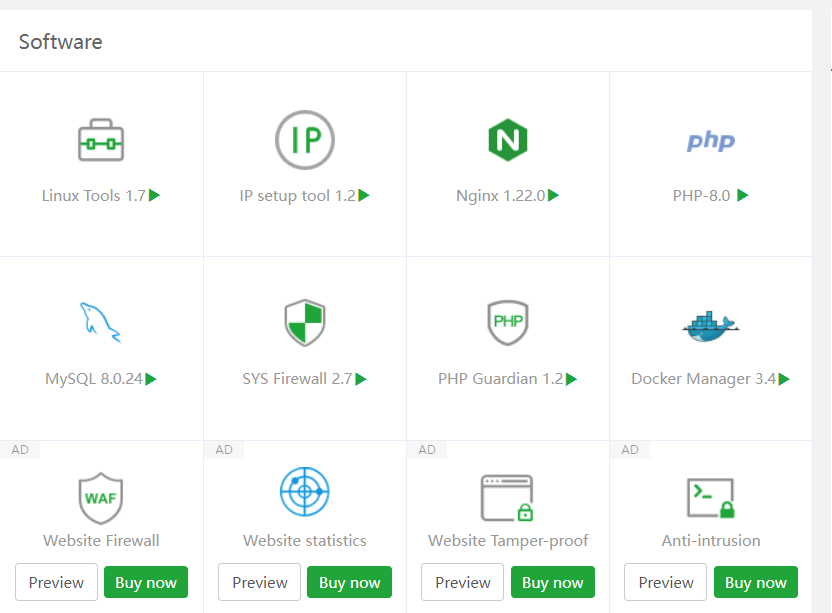Preview the Anti-intrusion plugin
Viewport: 832px width, 613px height.
666,582
